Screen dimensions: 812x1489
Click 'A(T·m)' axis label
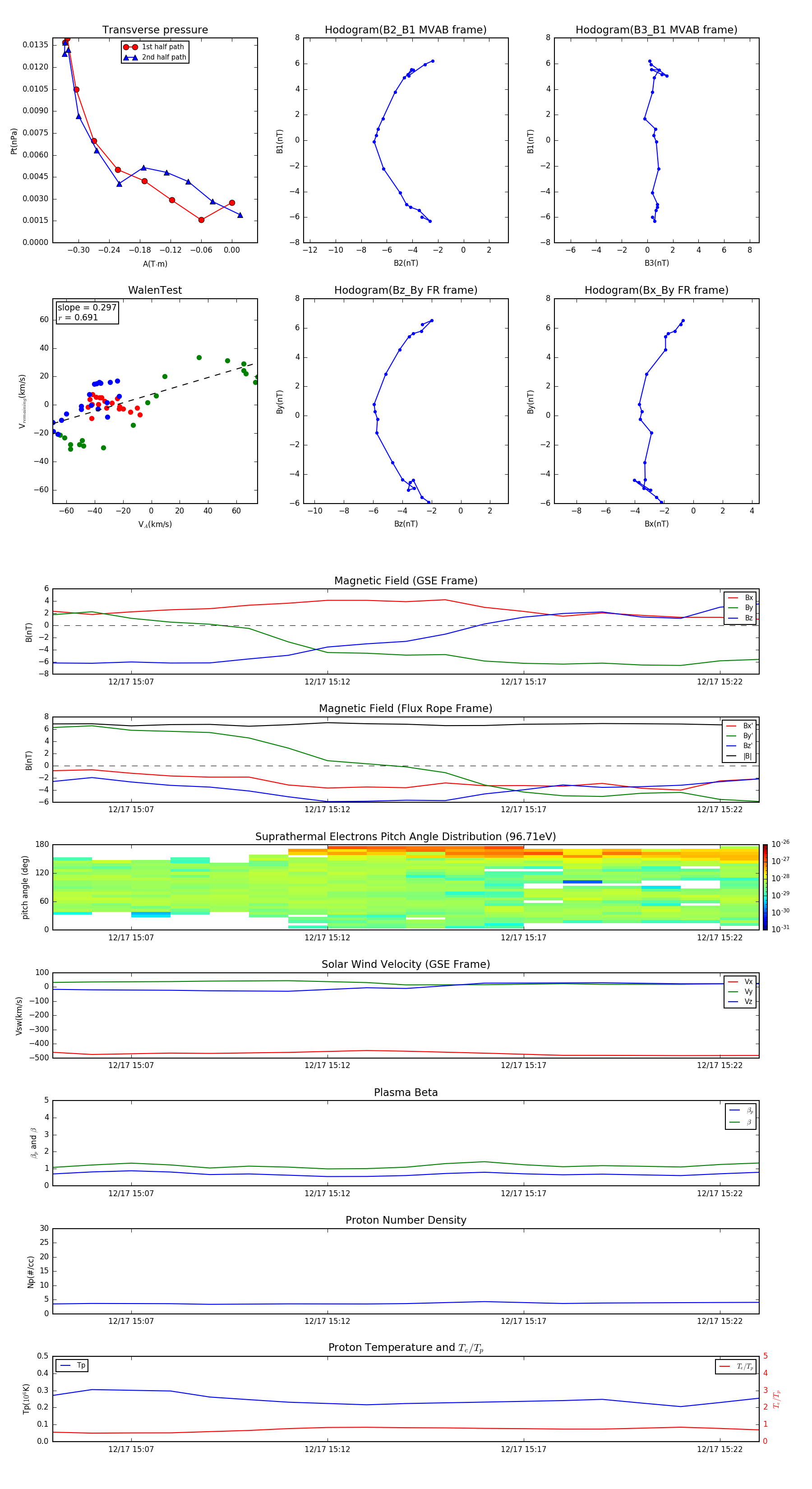[155, 264]
